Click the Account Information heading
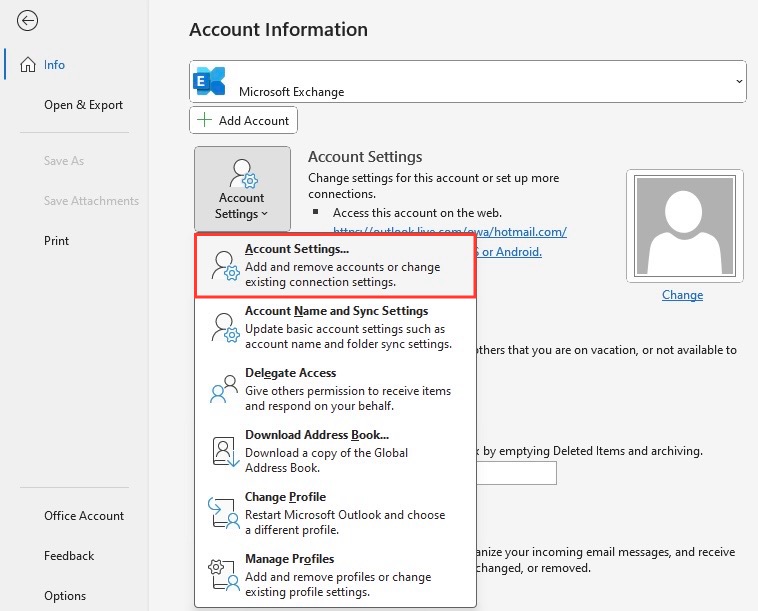Viewport: 758px width, 611px height. (278, 29)
